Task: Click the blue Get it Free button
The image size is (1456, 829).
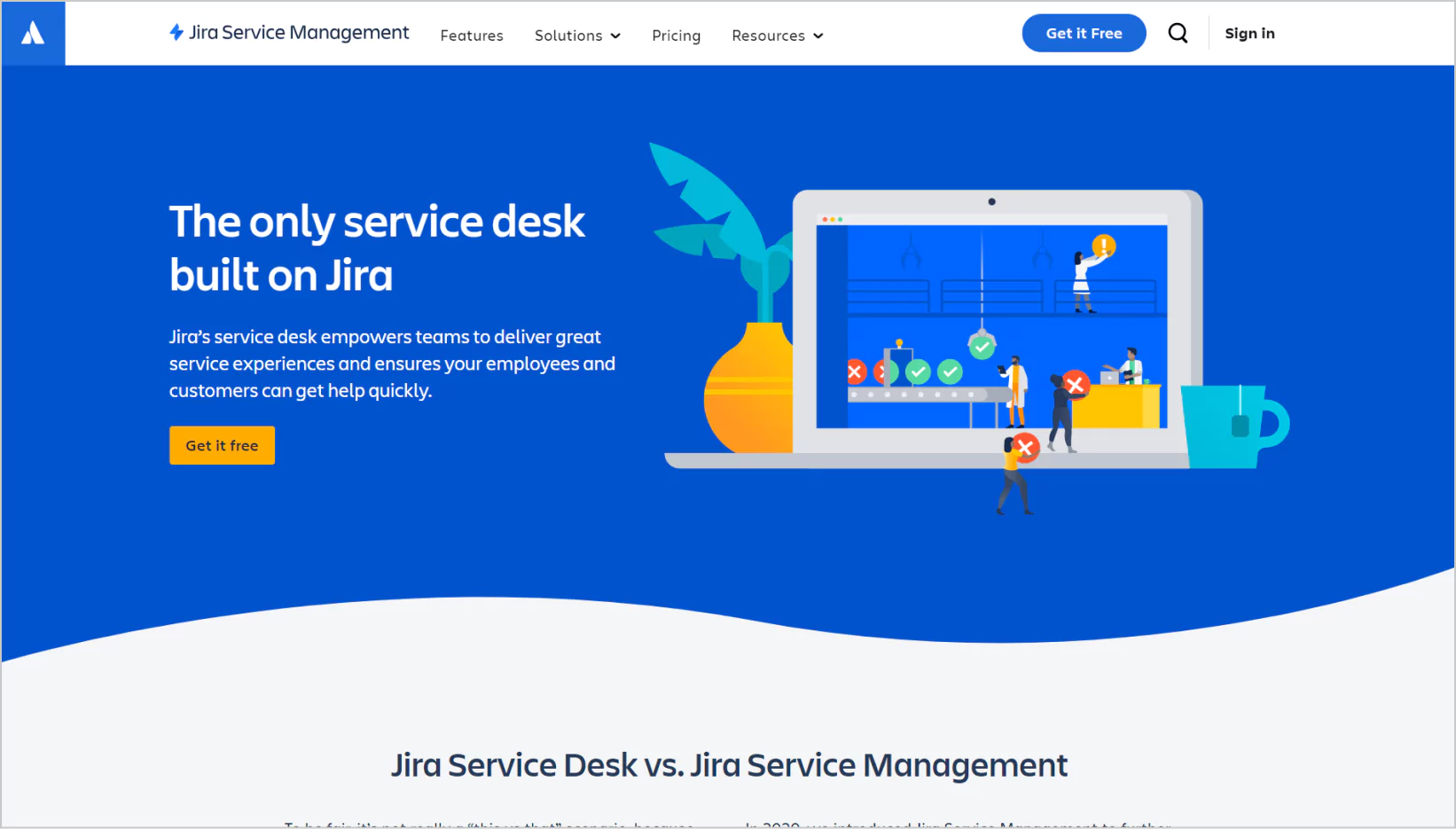Action: [1084, 34]
